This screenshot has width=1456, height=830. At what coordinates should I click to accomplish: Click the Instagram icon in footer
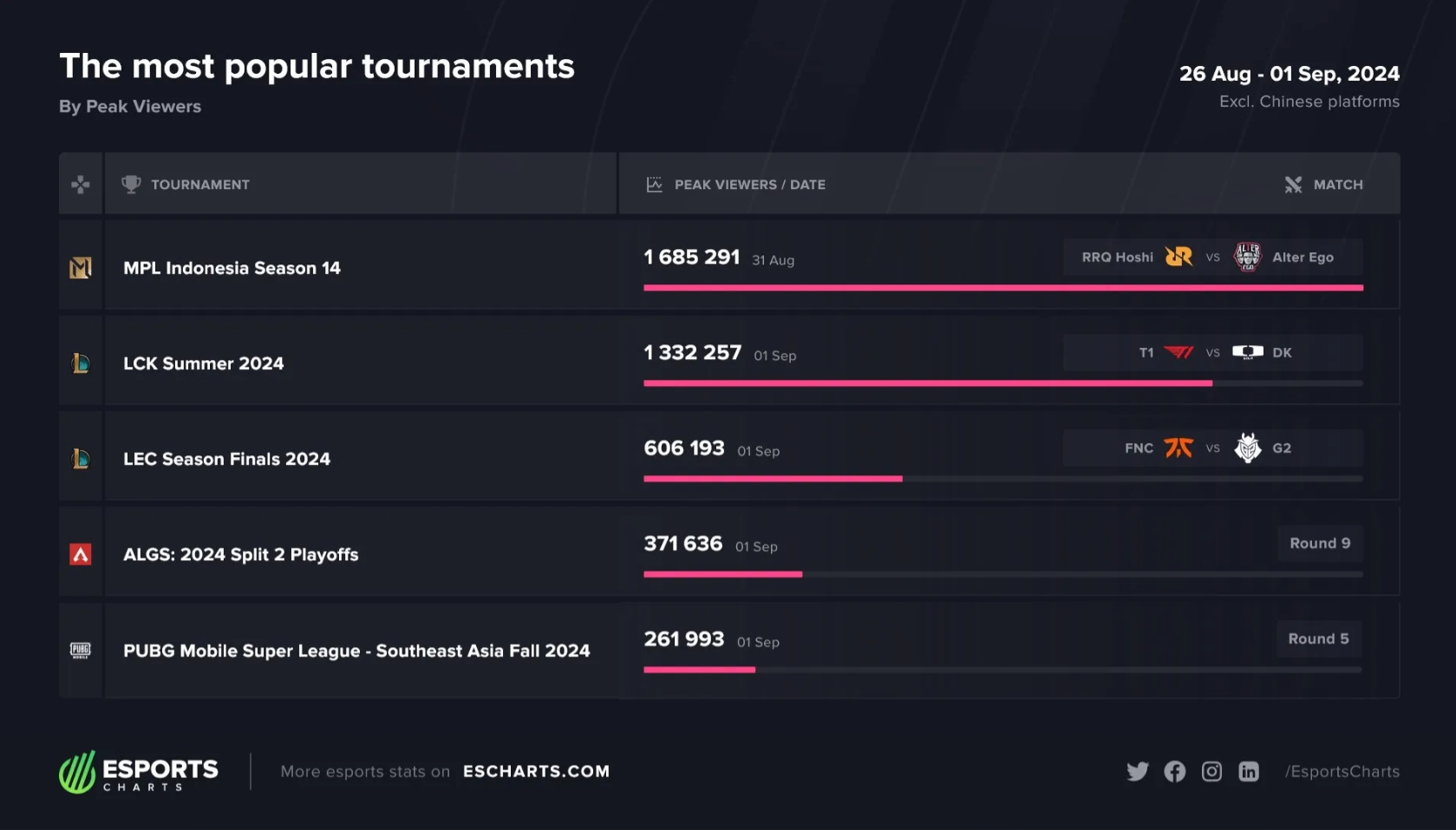click(x=1211, y=771)
